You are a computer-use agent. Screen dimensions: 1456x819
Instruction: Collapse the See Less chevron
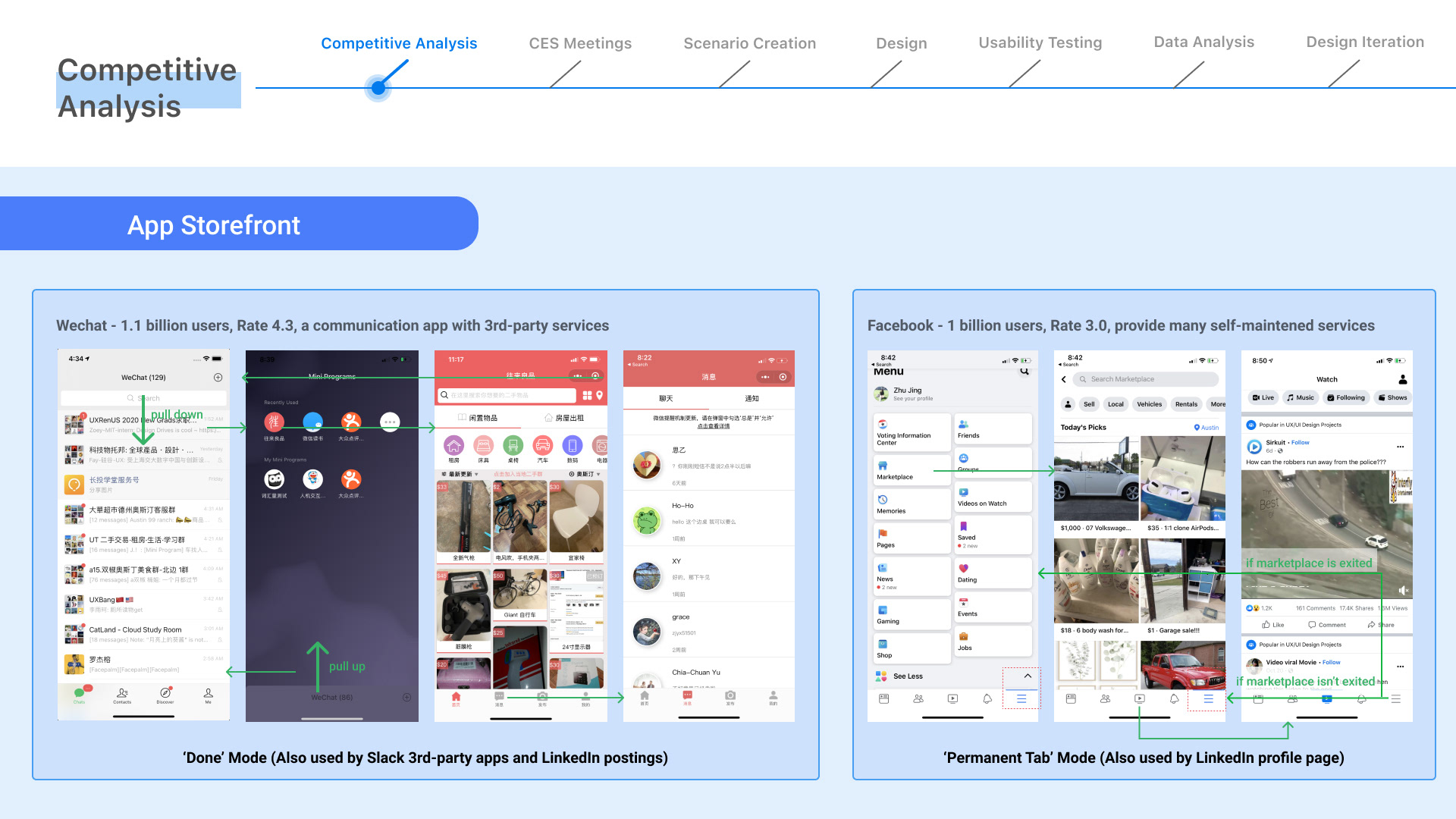tap(1028, 676)
